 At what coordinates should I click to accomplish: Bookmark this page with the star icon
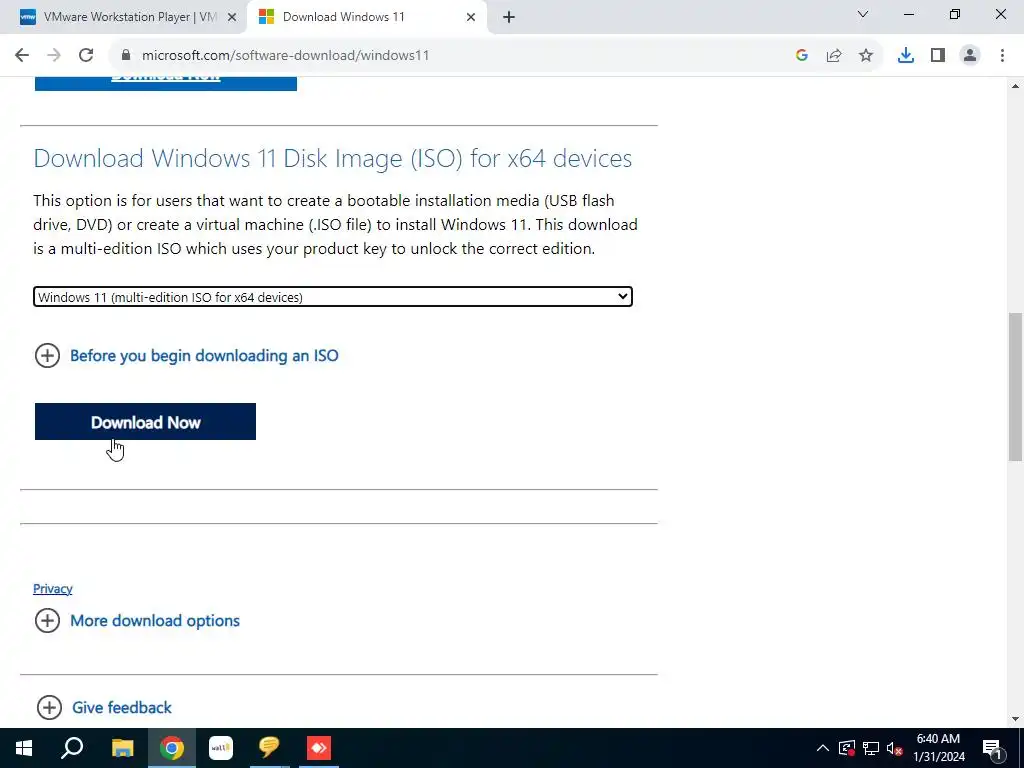coord(866,56)
